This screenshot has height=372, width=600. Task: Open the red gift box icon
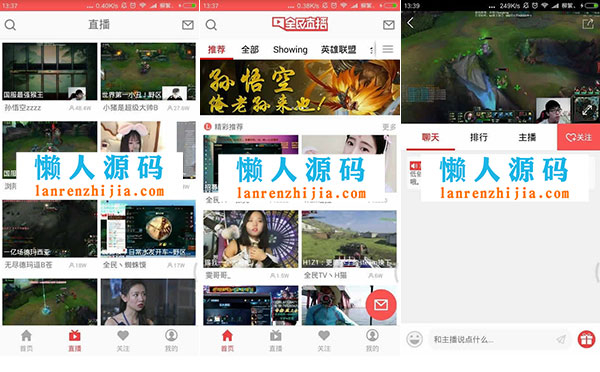point(586,339)
